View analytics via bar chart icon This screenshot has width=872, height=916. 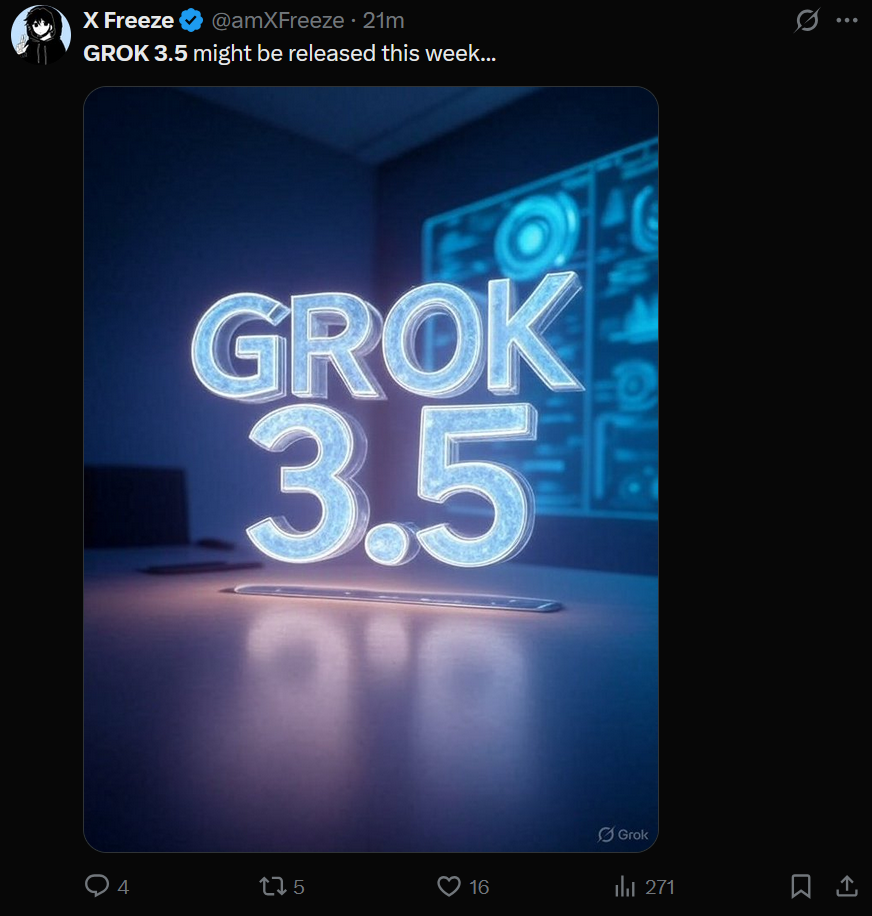pyautogui.click(x=624, y=887)
